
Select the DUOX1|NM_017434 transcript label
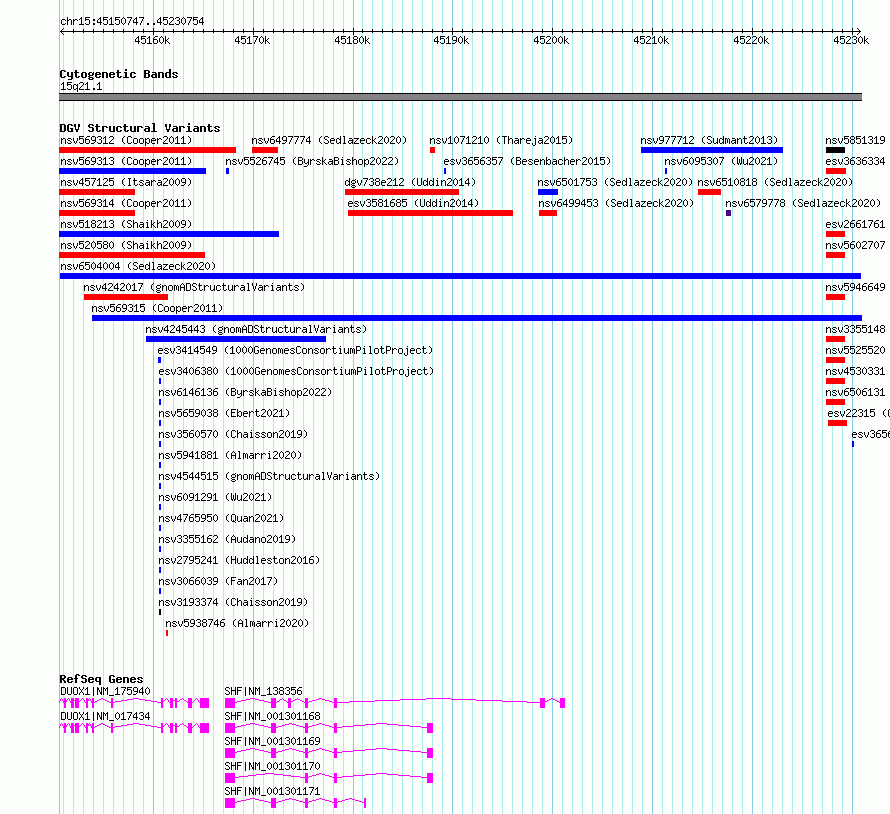click(105, 716)
